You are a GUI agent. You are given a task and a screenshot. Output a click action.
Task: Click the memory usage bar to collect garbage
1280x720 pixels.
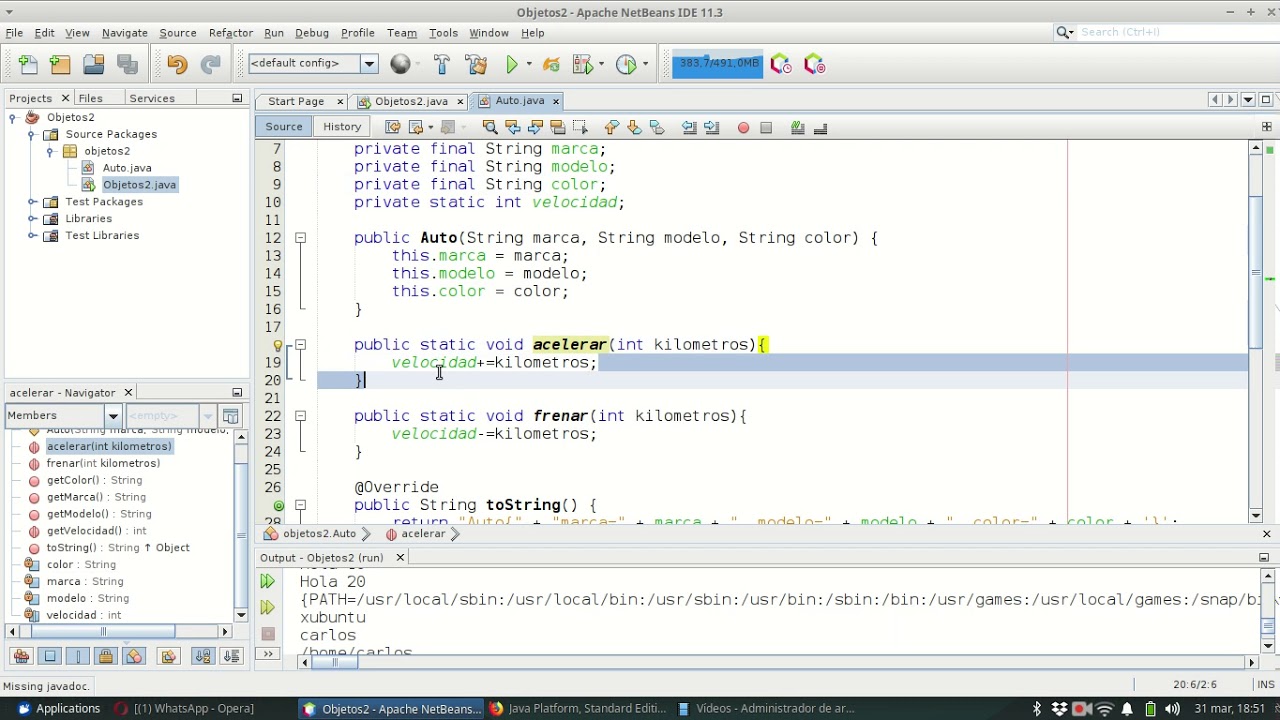[x=718, y=64]
